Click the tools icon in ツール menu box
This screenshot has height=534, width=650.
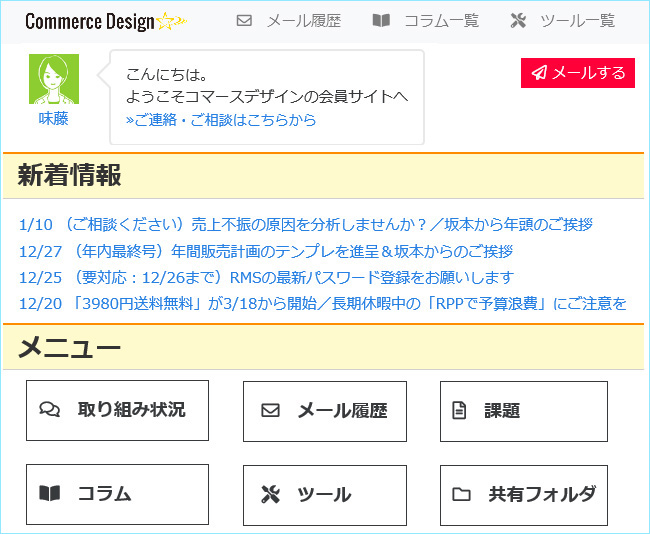click(270, 494)
